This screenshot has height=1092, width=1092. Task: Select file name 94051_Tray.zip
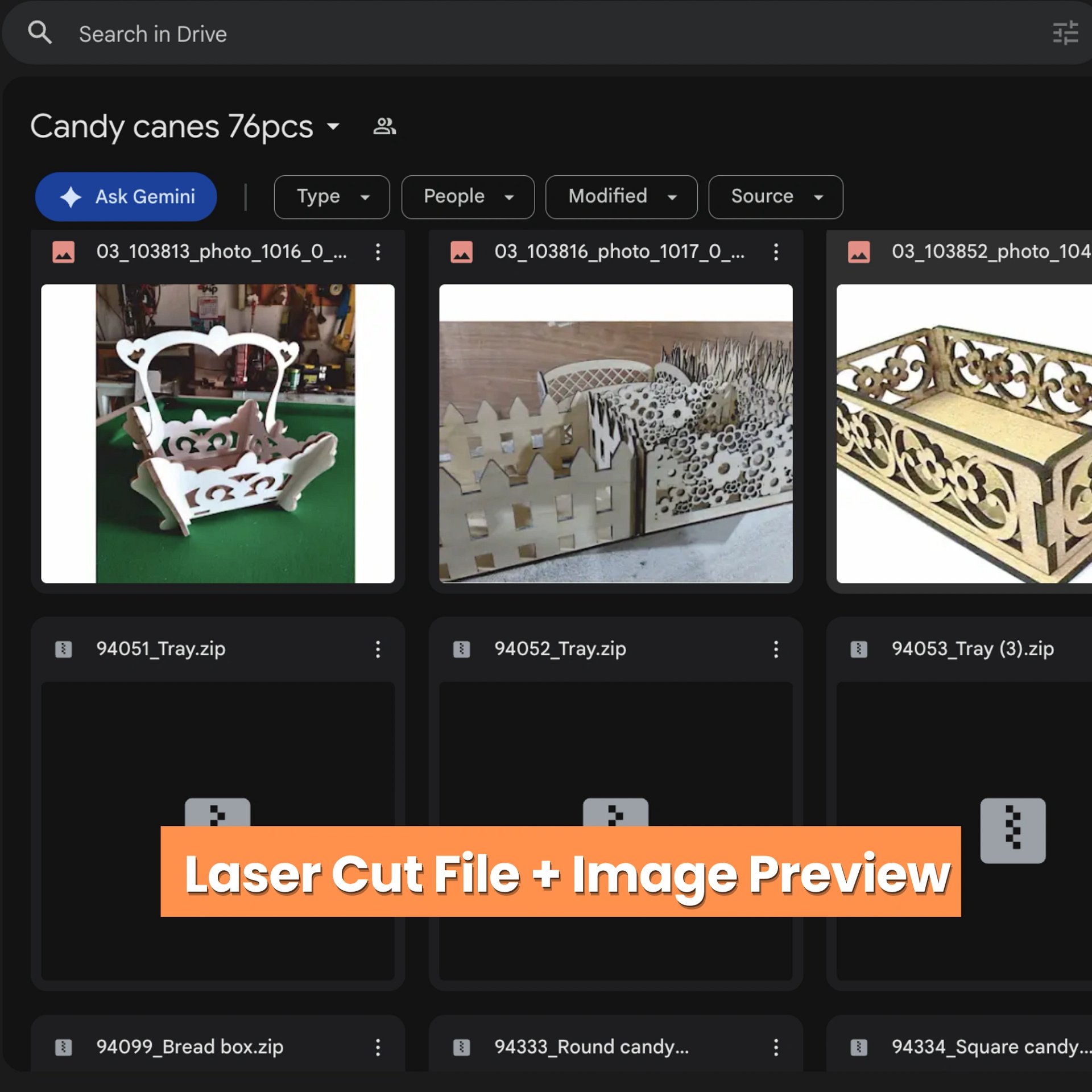coord(161,649)
